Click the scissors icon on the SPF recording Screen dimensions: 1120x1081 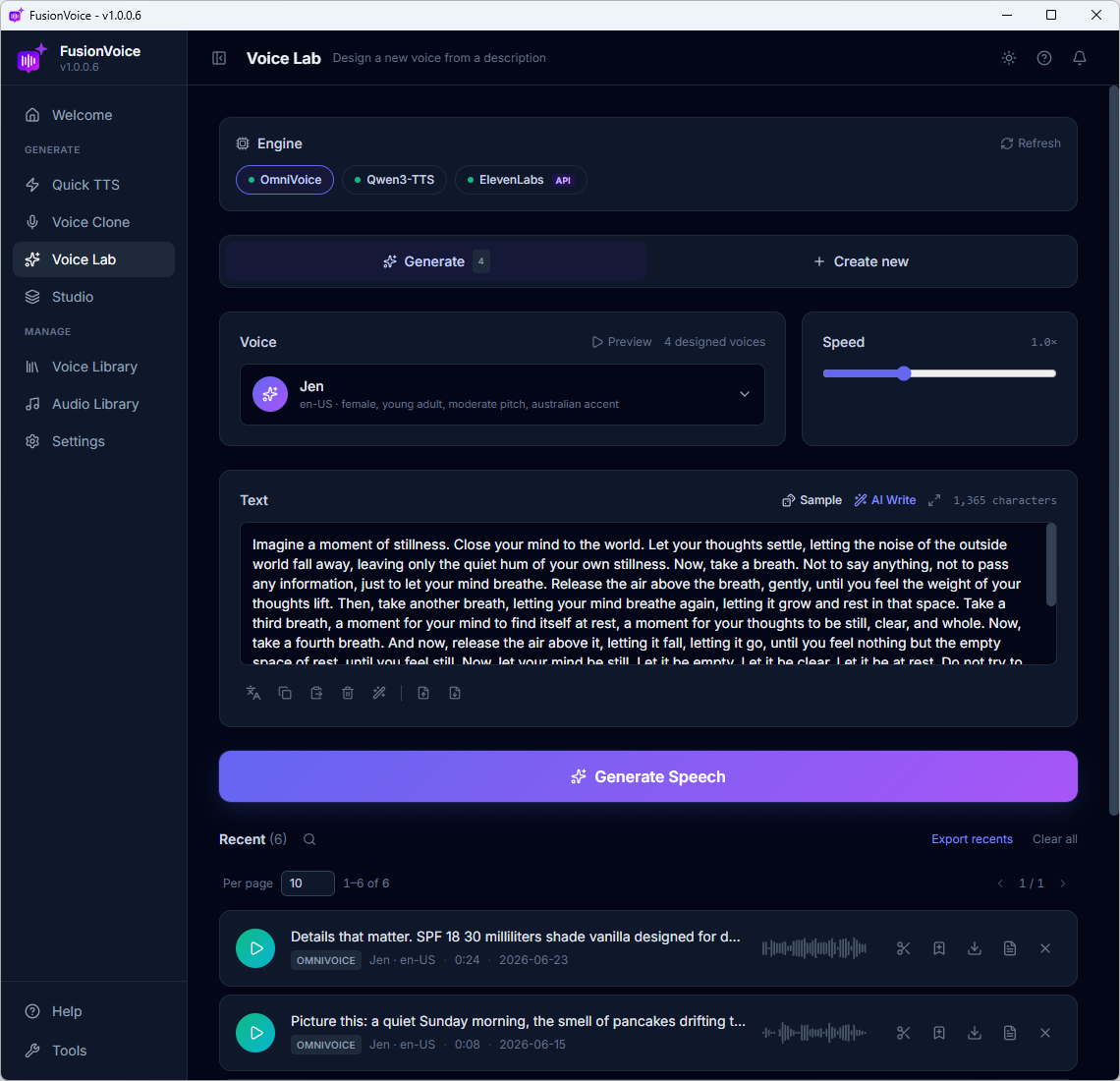[904, 948]
